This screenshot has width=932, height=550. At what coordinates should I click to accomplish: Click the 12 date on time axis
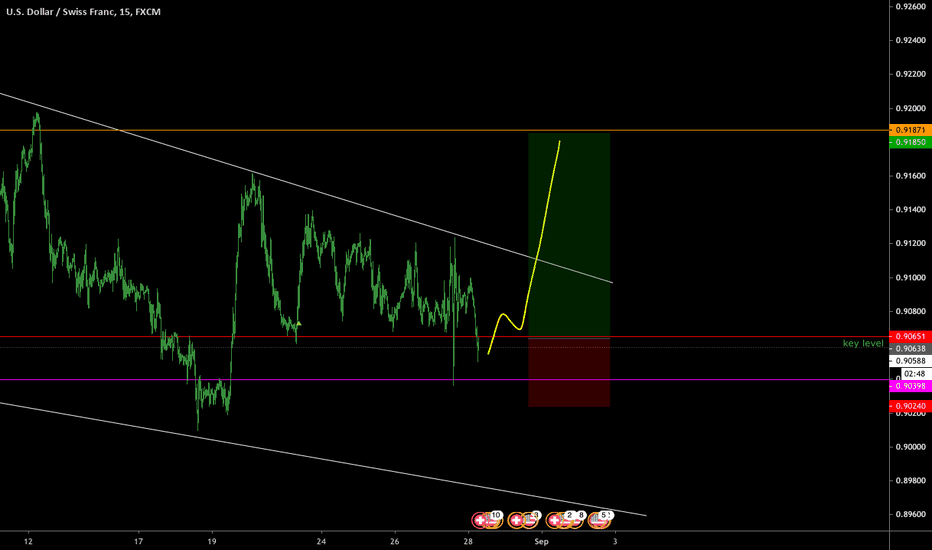click(29, 541)
